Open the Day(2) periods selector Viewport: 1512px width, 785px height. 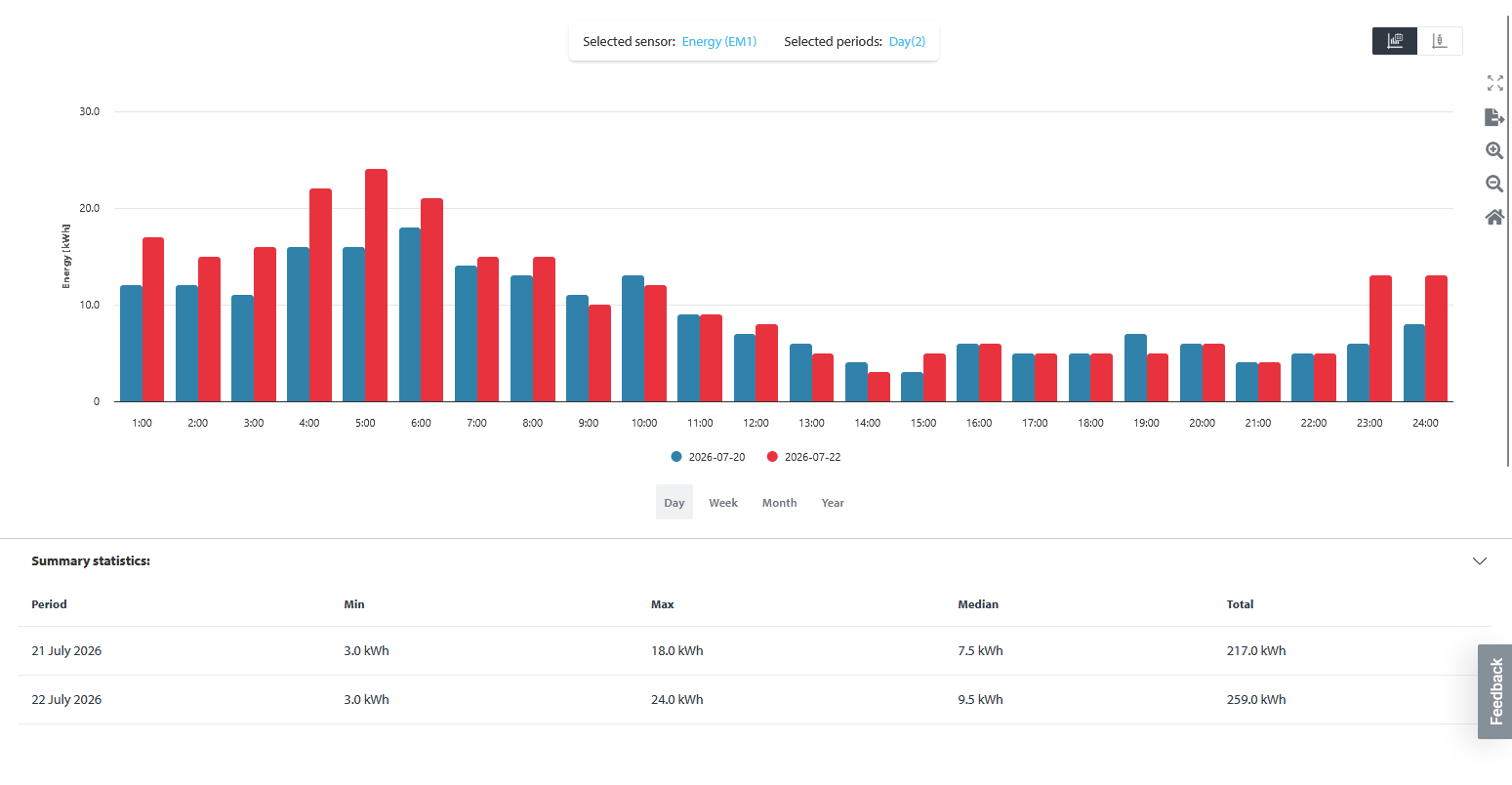(x=907, y=42)
